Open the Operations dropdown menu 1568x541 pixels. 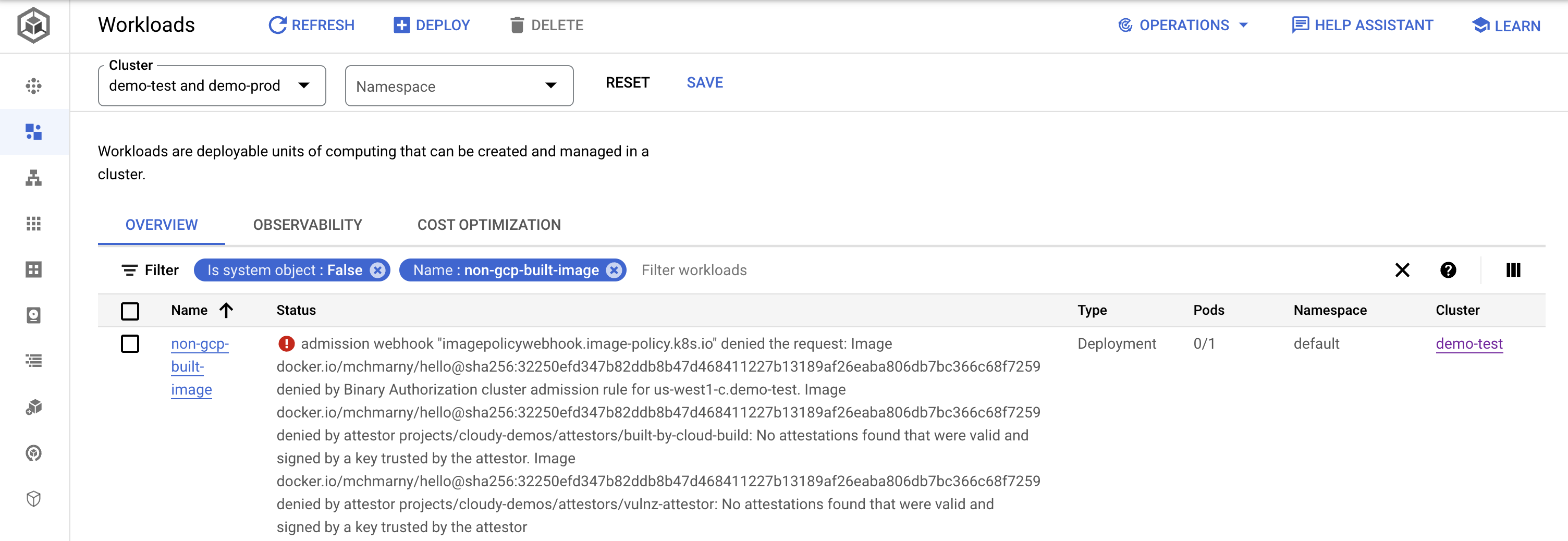(1183, 25)
